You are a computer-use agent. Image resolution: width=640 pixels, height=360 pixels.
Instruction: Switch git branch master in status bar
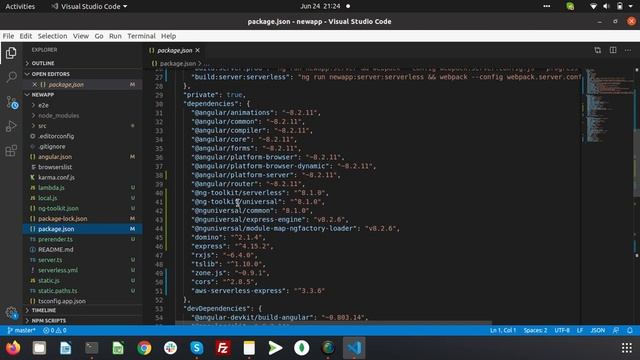(21, 330)
